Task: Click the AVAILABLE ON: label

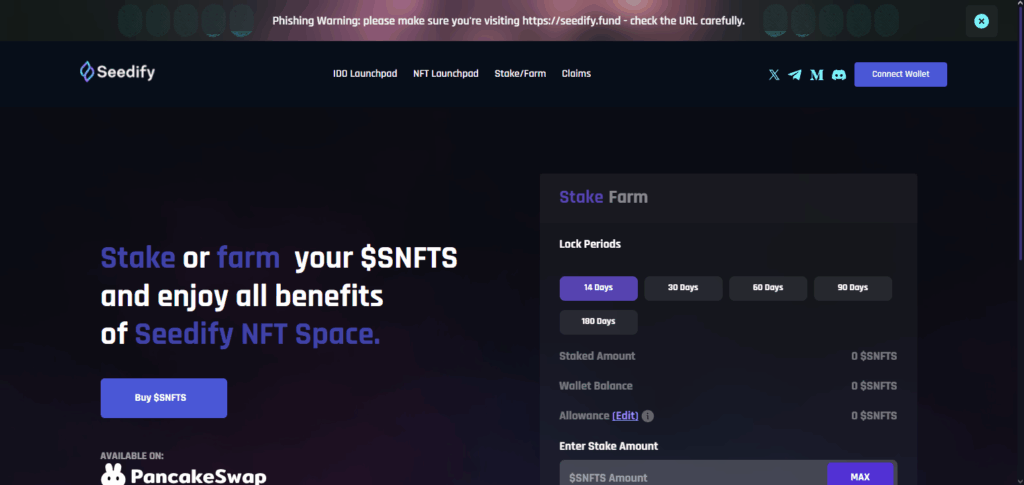Action: click(133, 456)
